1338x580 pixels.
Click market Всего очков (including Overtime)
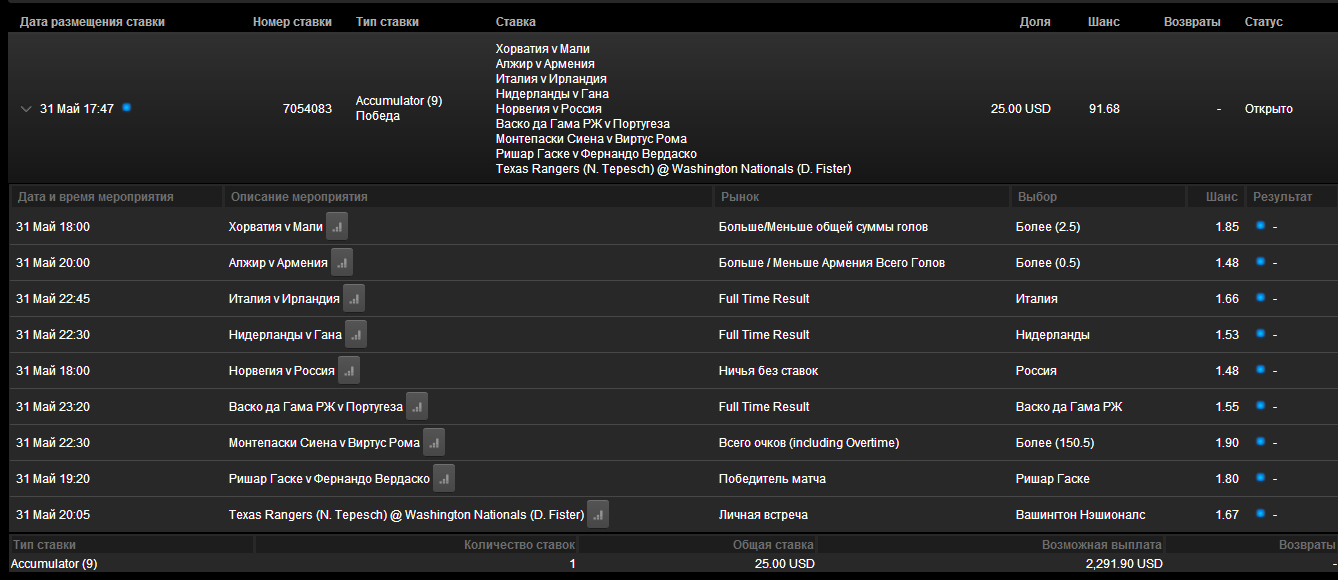(x=809, y=443)
